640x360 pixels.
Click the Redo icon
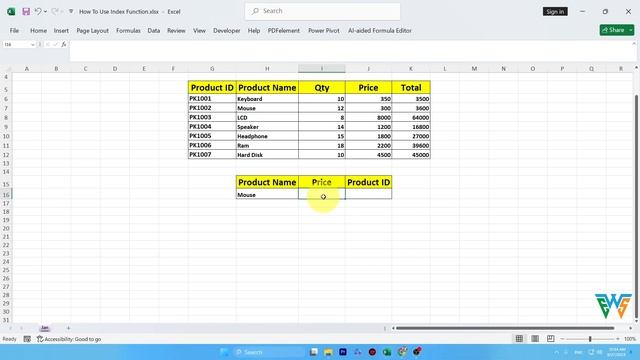click(55, 11)
